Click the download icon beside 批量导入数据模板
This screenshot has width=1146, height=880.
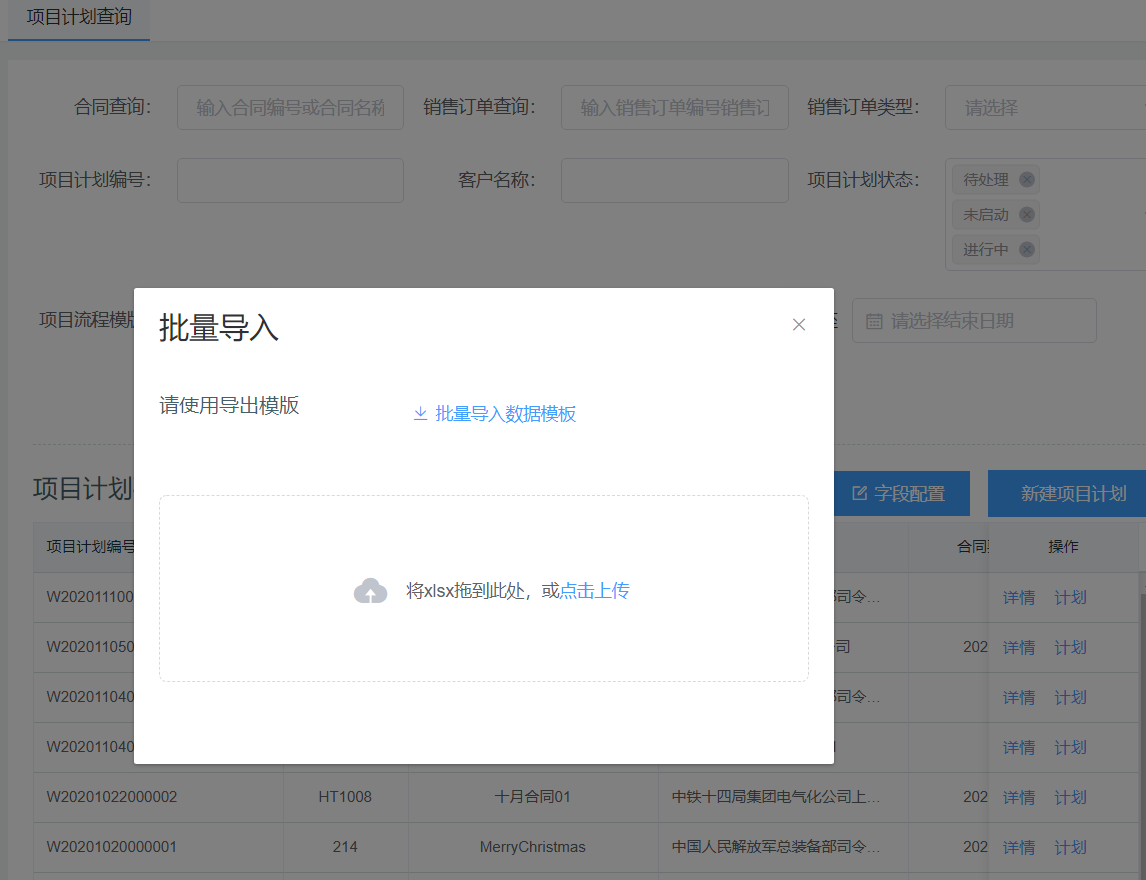(420, 414)
